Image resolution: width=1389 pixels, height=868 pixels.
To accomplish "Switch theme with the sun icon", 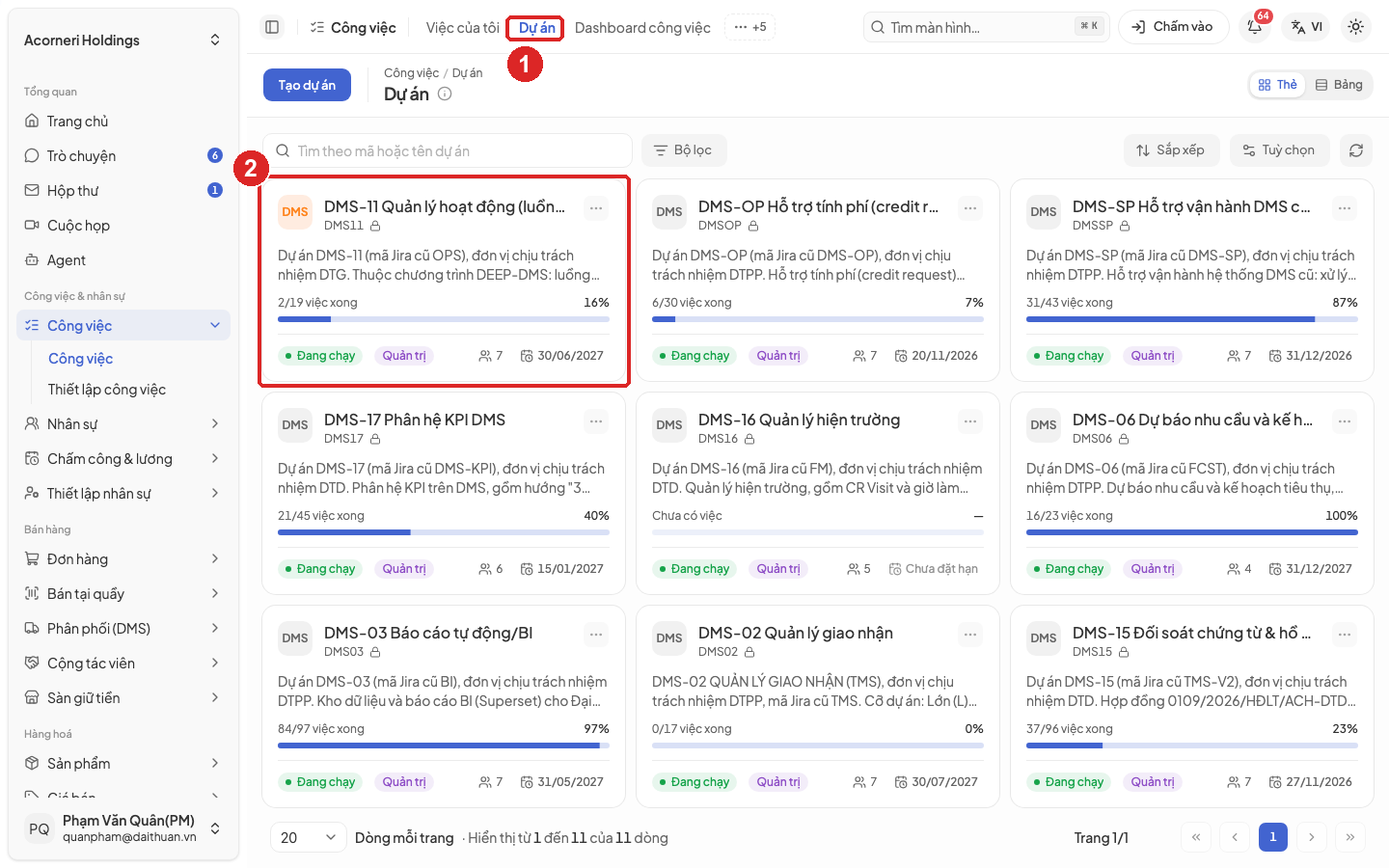I will point(1355,27).
